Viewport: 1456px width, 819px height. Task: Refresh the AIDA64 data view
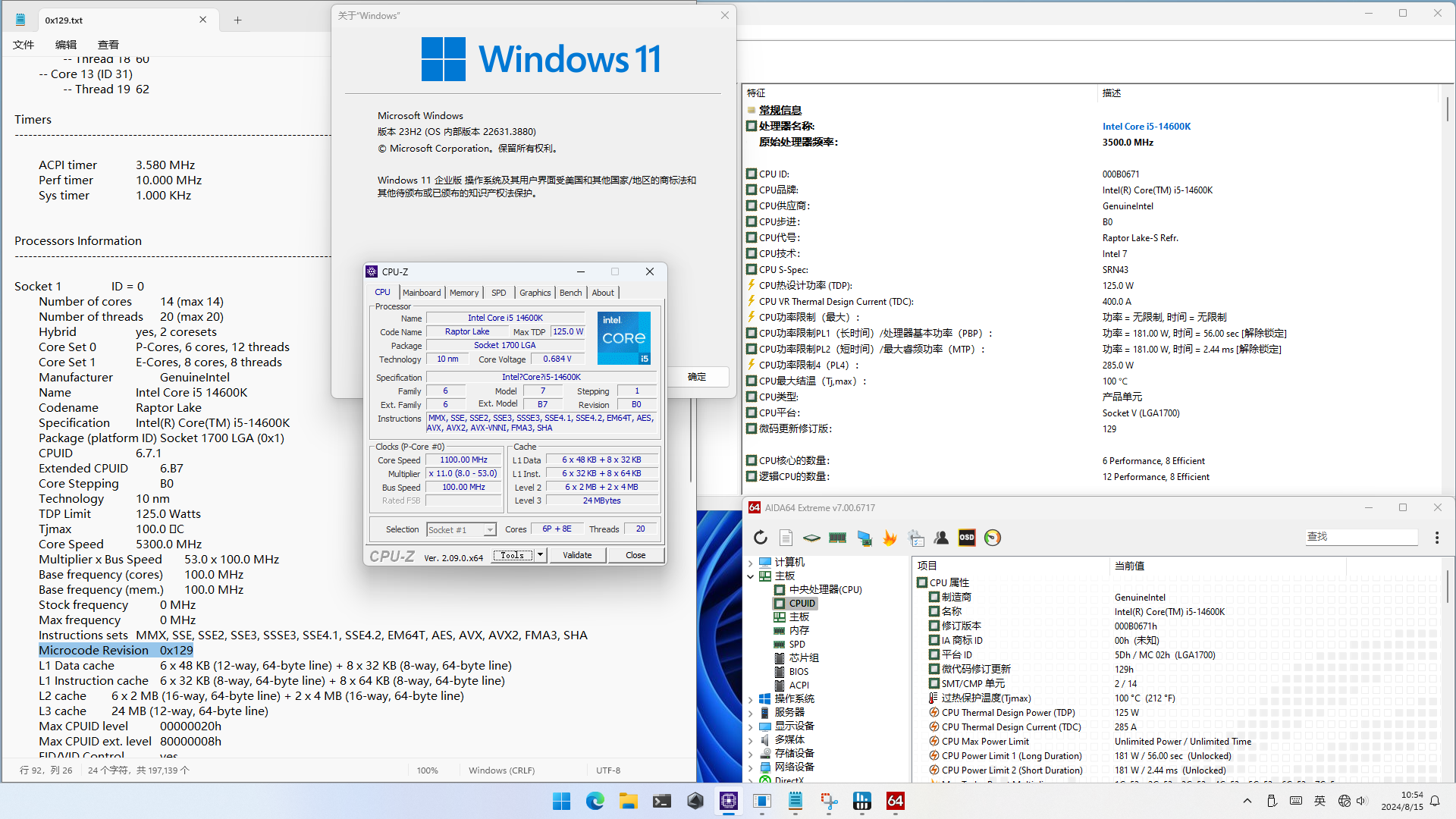[761, 537]
